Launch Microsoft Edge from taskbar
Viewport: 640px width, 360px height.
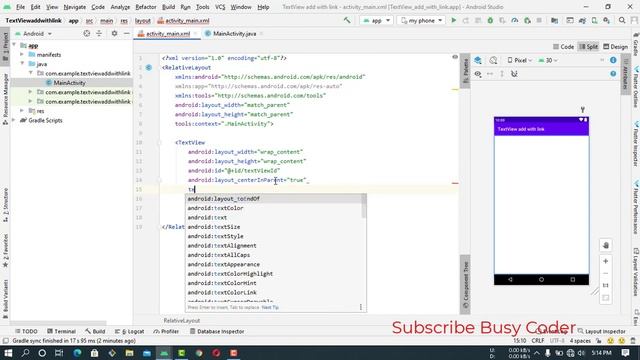coord(77,353)
